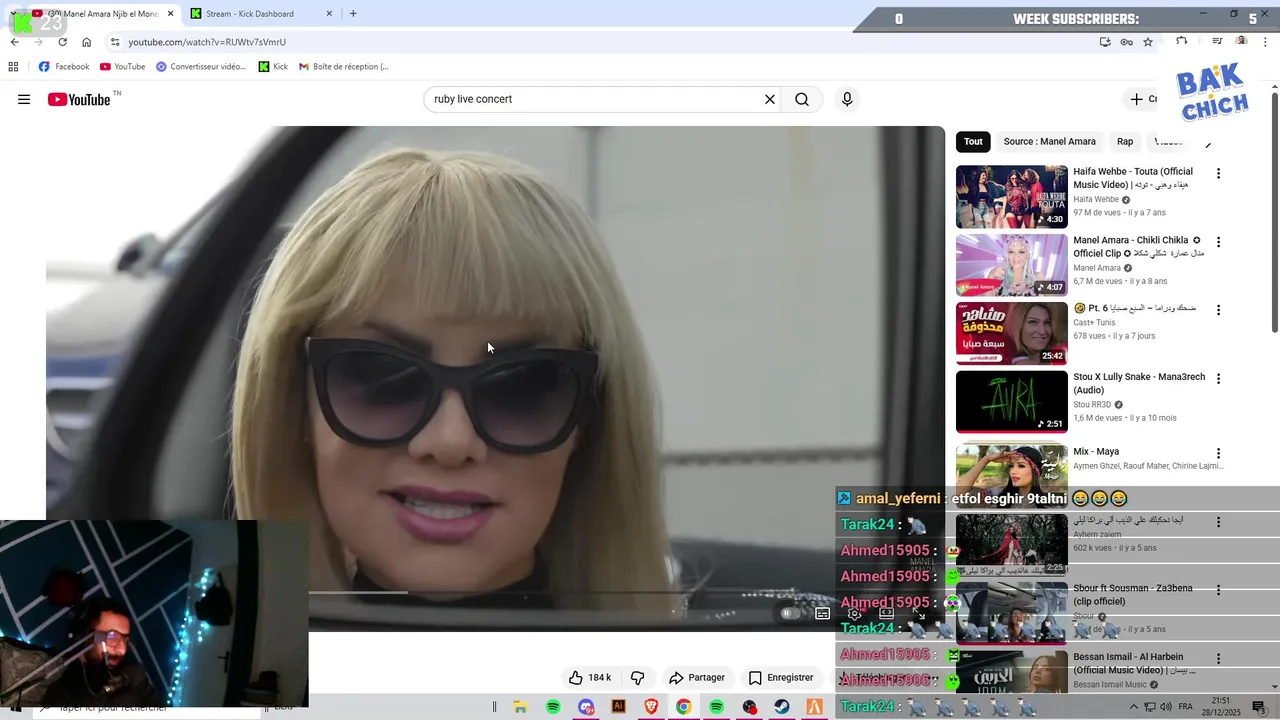Open Kick bookmark
This screenshot has height=720, width=1280.
pyautogui.click(x=273, y=67)
